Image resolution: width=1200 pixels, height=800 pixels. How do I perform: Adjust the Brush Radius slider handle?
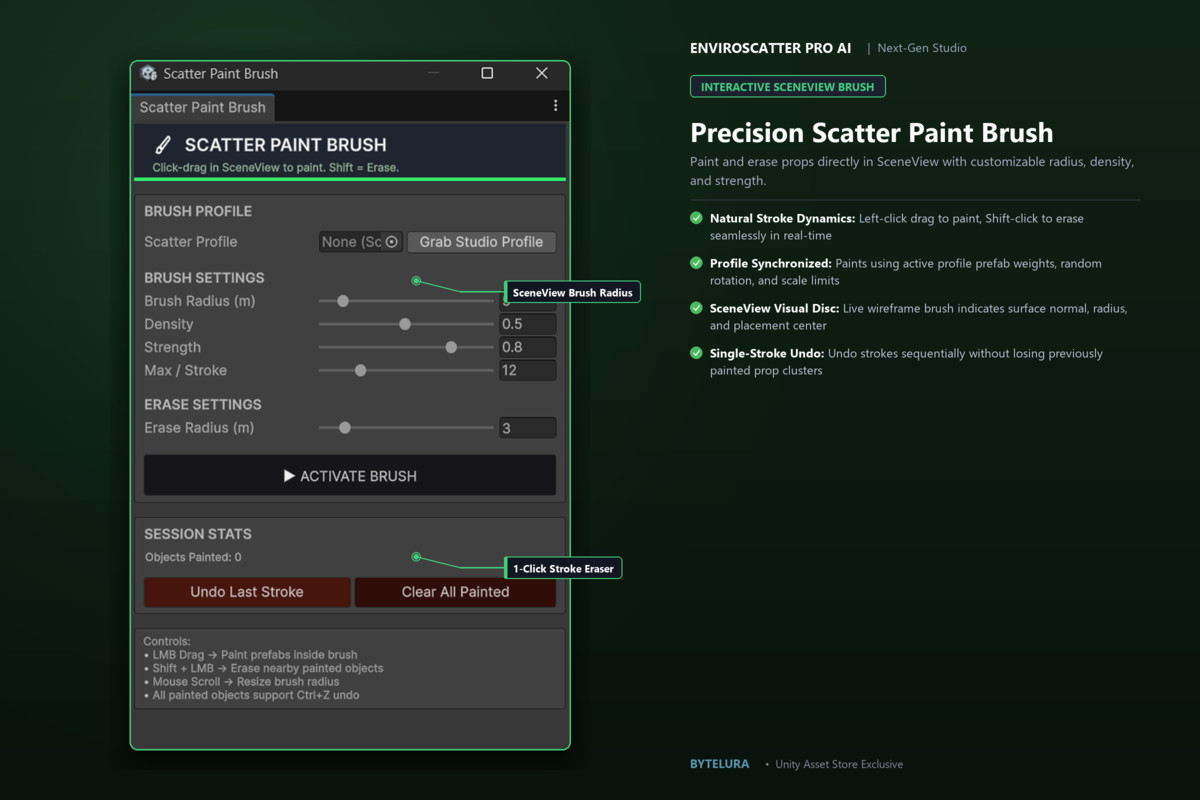click(x=343, y=301)
